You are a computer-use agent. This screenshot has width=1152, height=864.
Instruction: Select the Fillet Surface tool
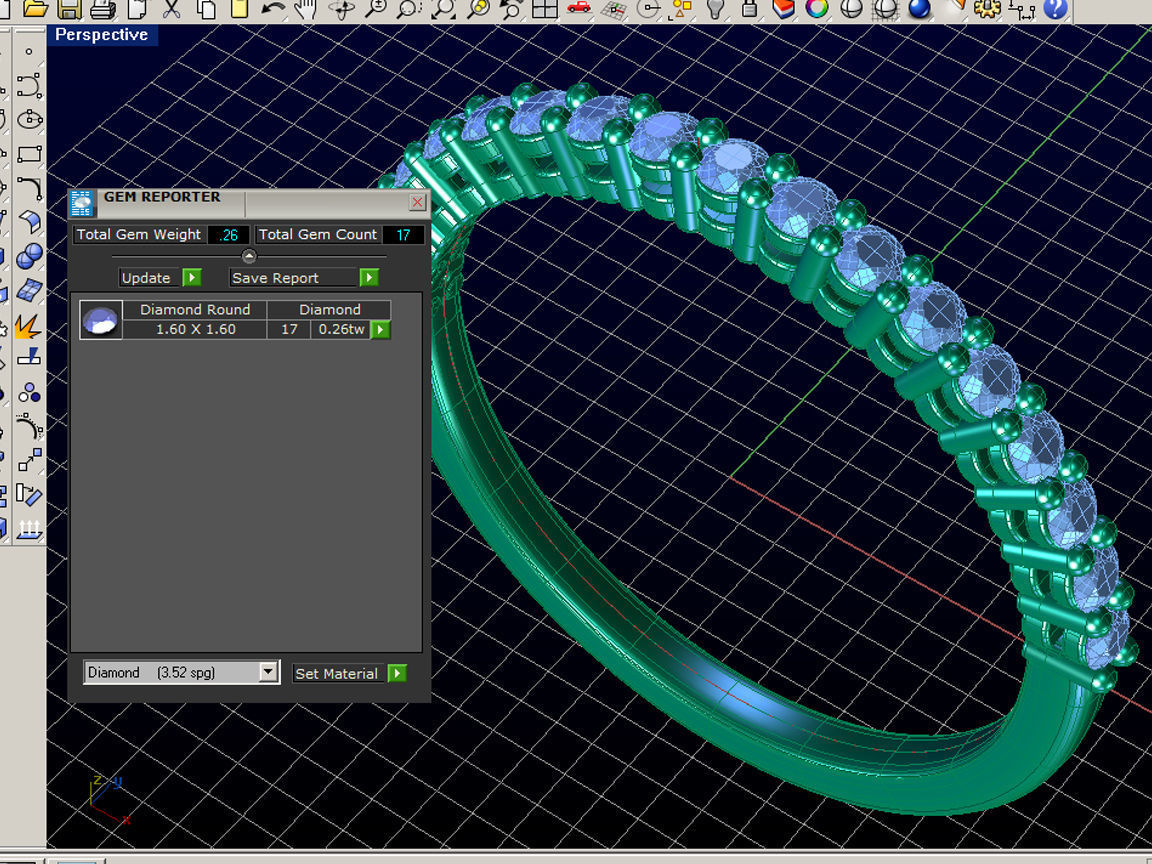point(29,221)
